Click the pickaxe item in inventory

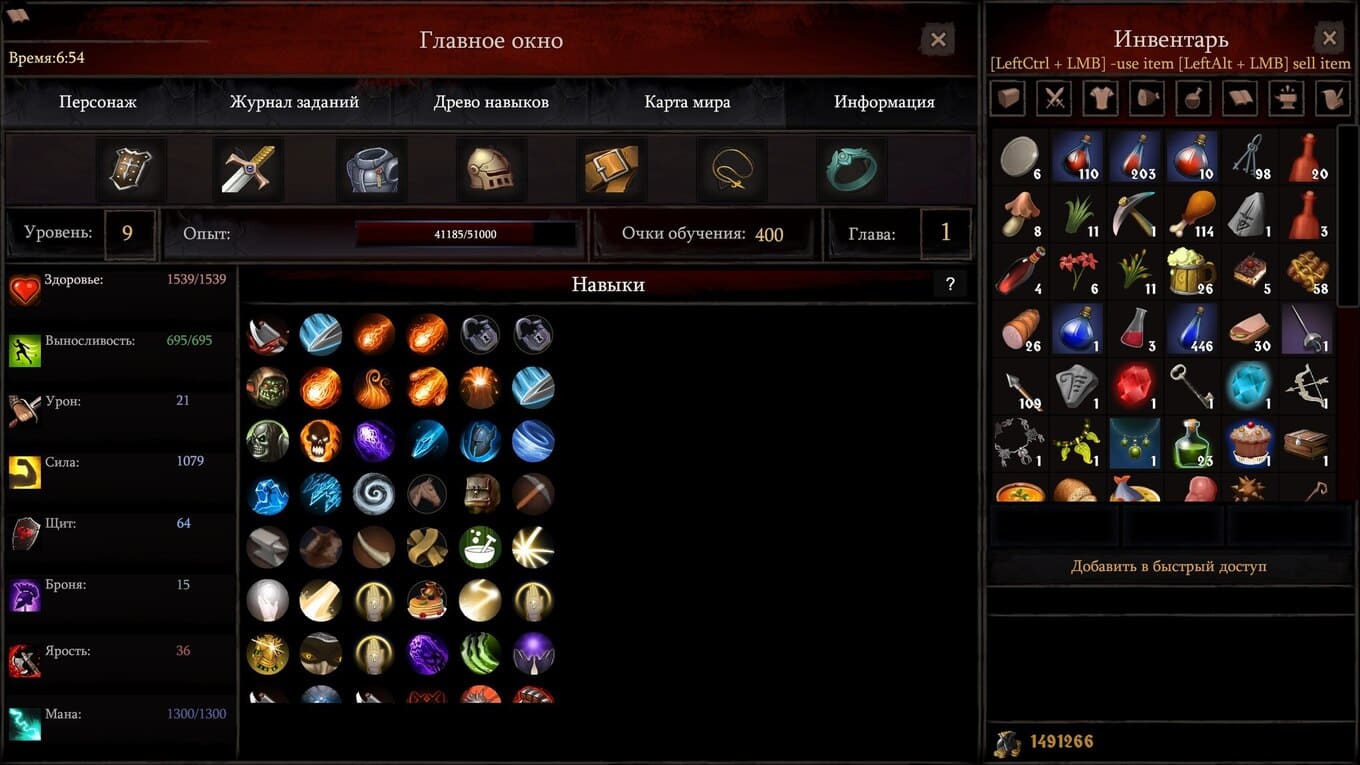pyautogui.click(x=1134, y=213)
